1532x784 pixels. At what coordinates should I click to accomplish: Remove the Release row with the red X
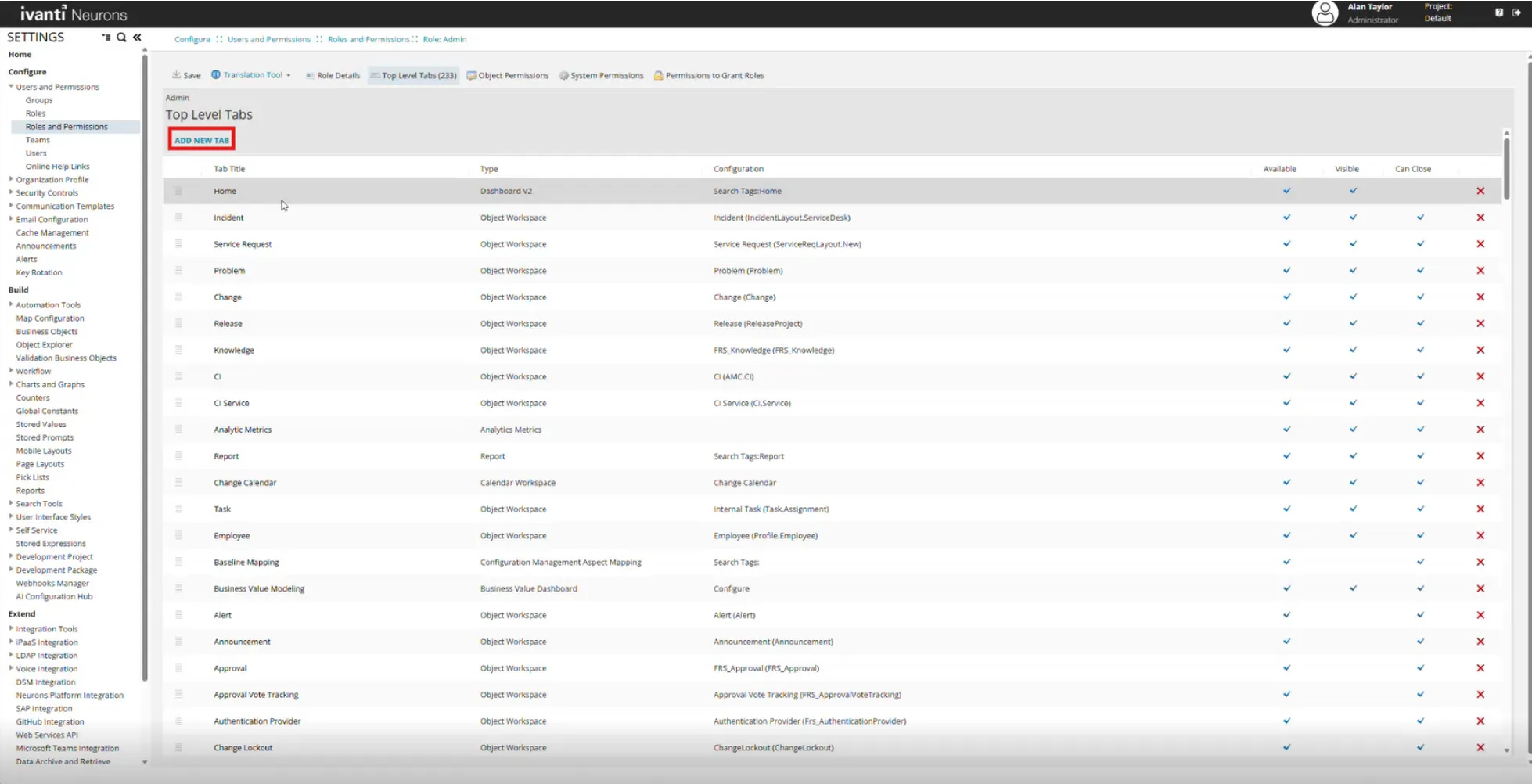click(1480, 324)
